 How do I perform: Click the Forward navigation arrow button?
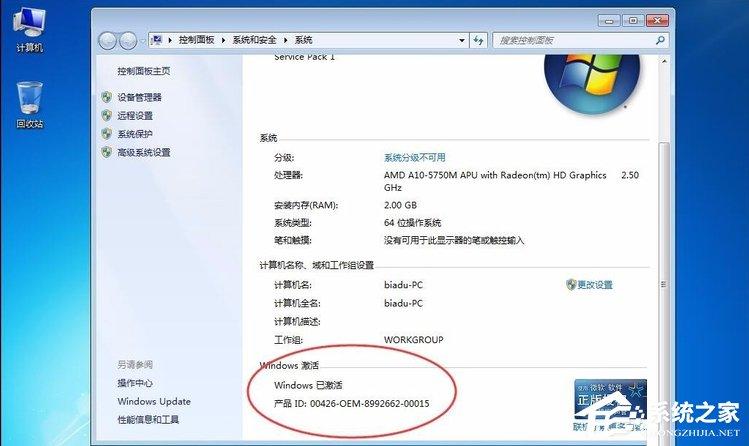pyautogui.click(x=128, y=41)
